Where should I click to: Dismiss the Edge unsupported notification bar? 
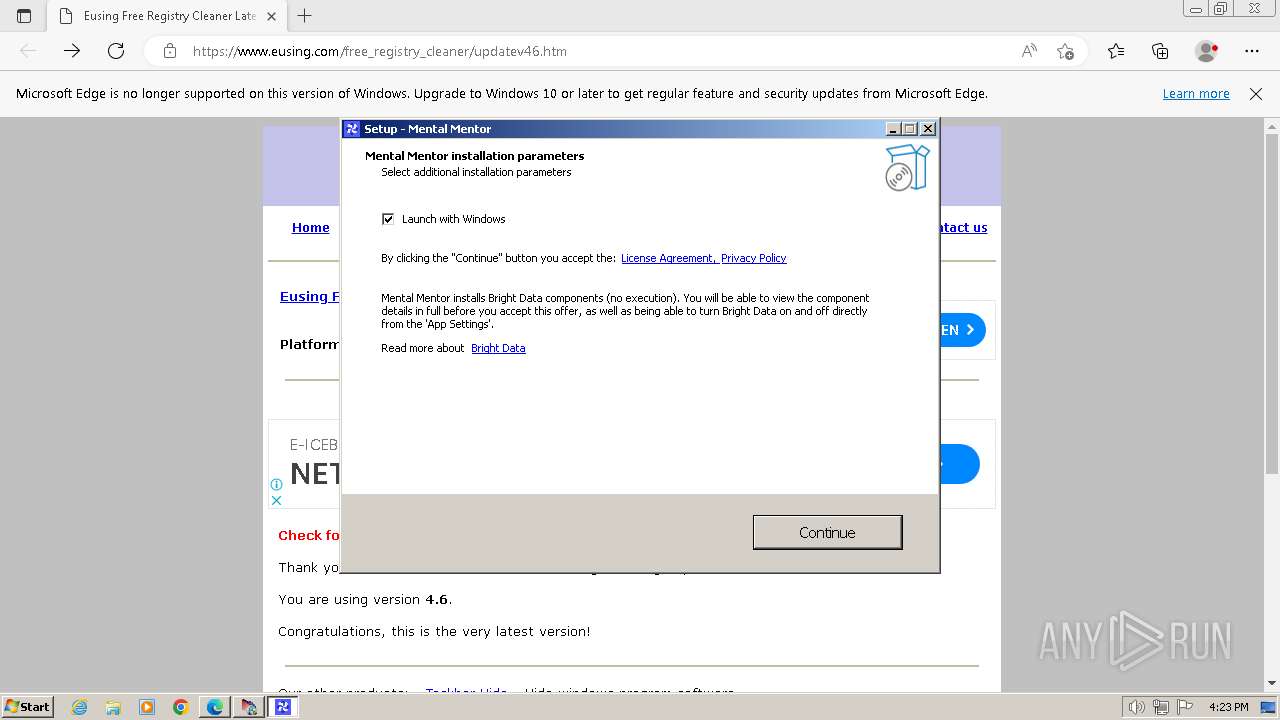(x=1256, y=94)
